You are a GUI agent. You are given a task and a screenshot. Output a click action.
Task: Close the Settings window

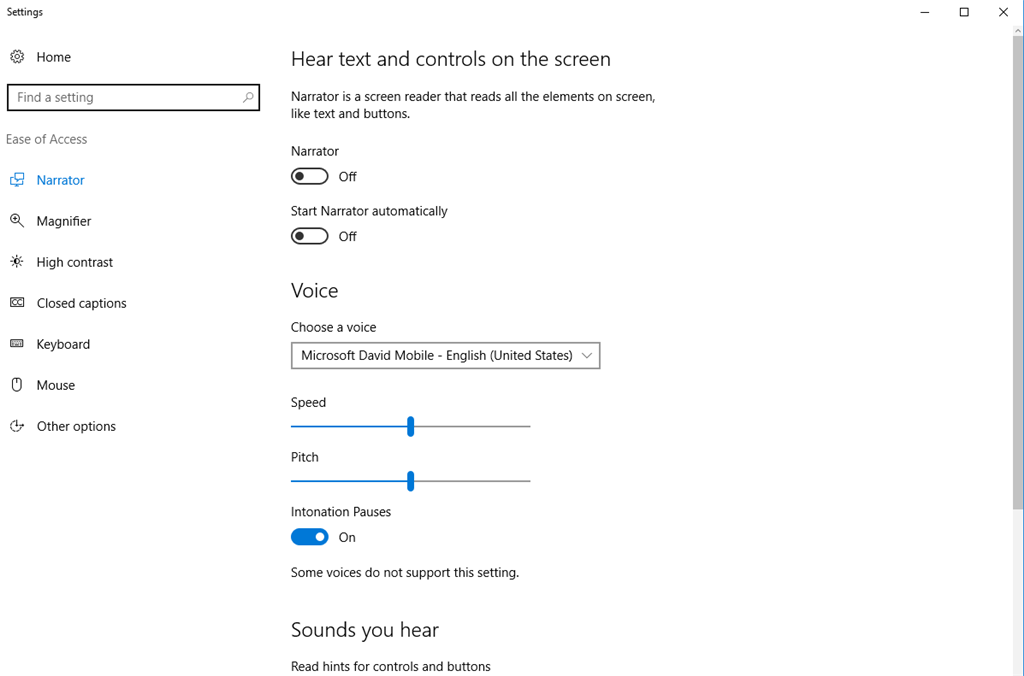[1003, 12]
